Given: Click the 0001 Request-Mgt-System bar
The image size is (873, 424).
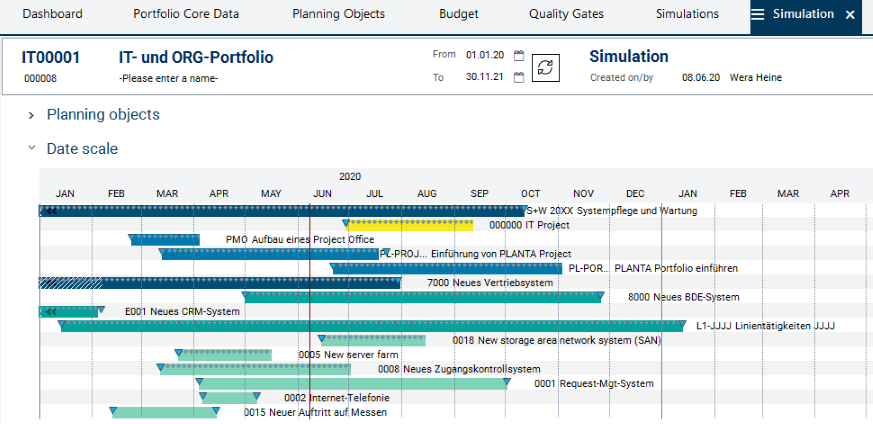Looking at the screenshot, I should pos(353,384).
